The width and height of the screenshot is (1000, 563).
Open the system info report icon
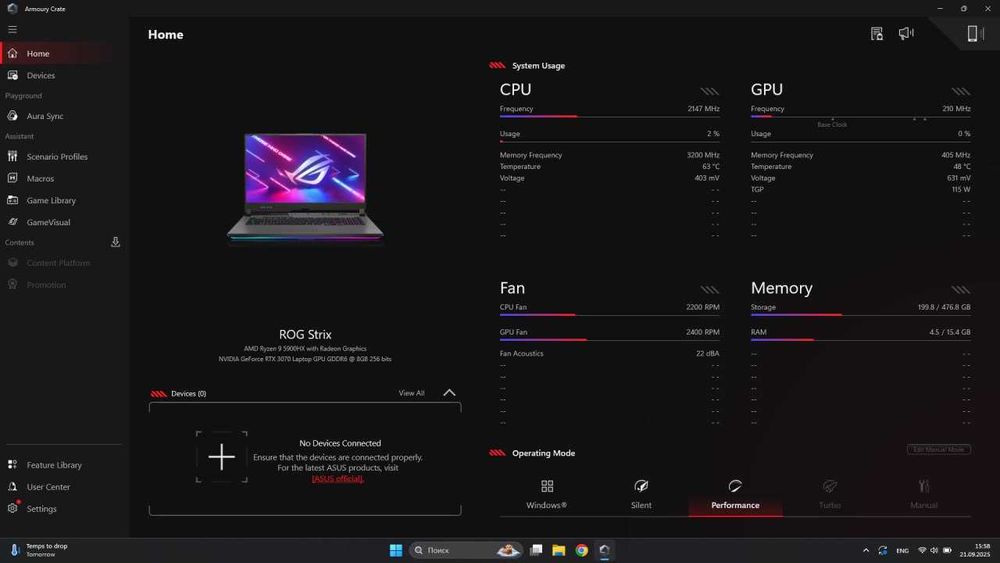[877, 34]
